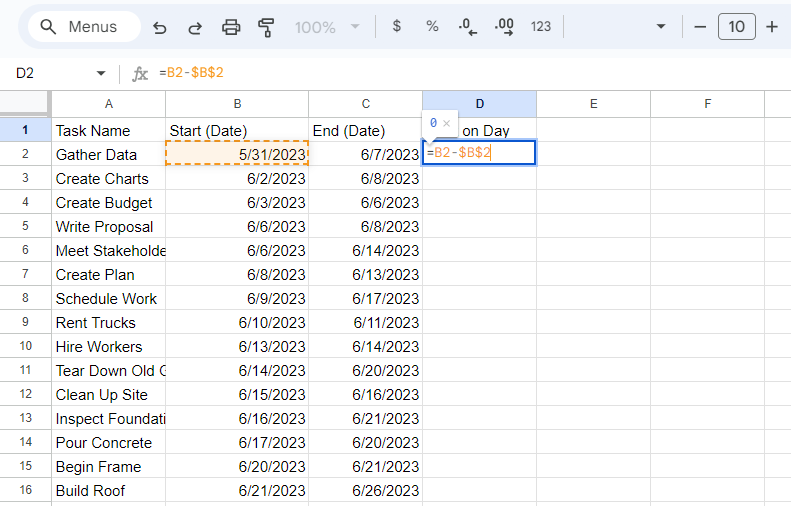Click the 'Write Proposal' cell
This screenshot has height=506, width=791.
point(108,227)
